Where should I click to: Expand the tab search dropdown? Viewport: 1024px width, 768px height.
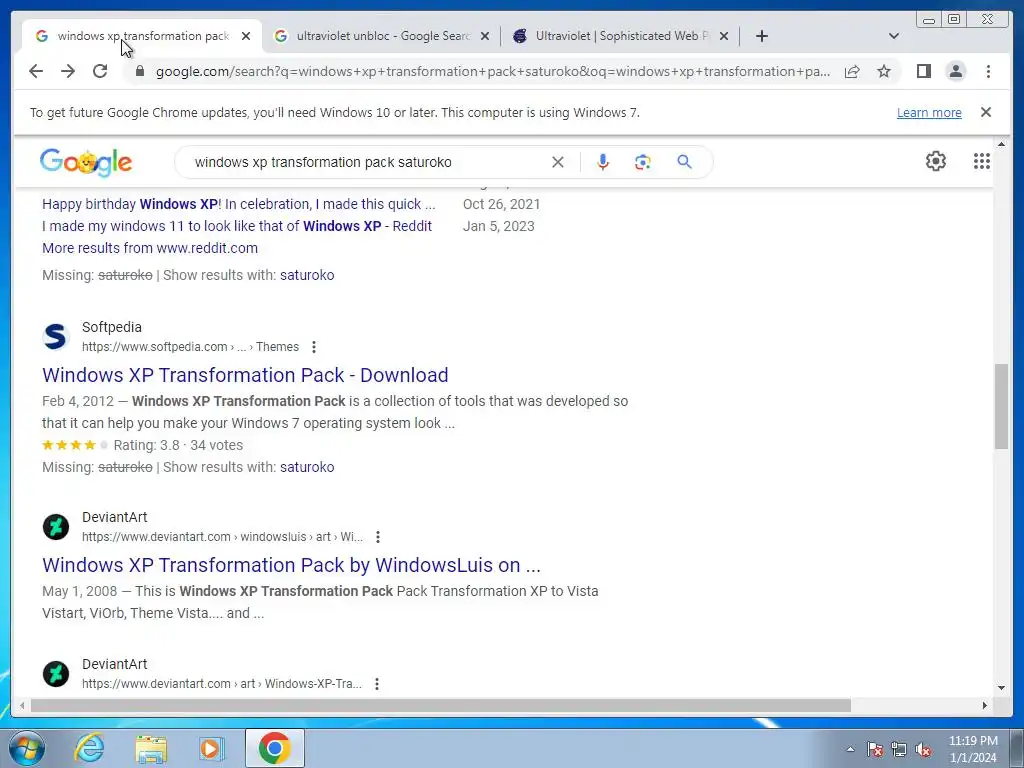[894, 36]
